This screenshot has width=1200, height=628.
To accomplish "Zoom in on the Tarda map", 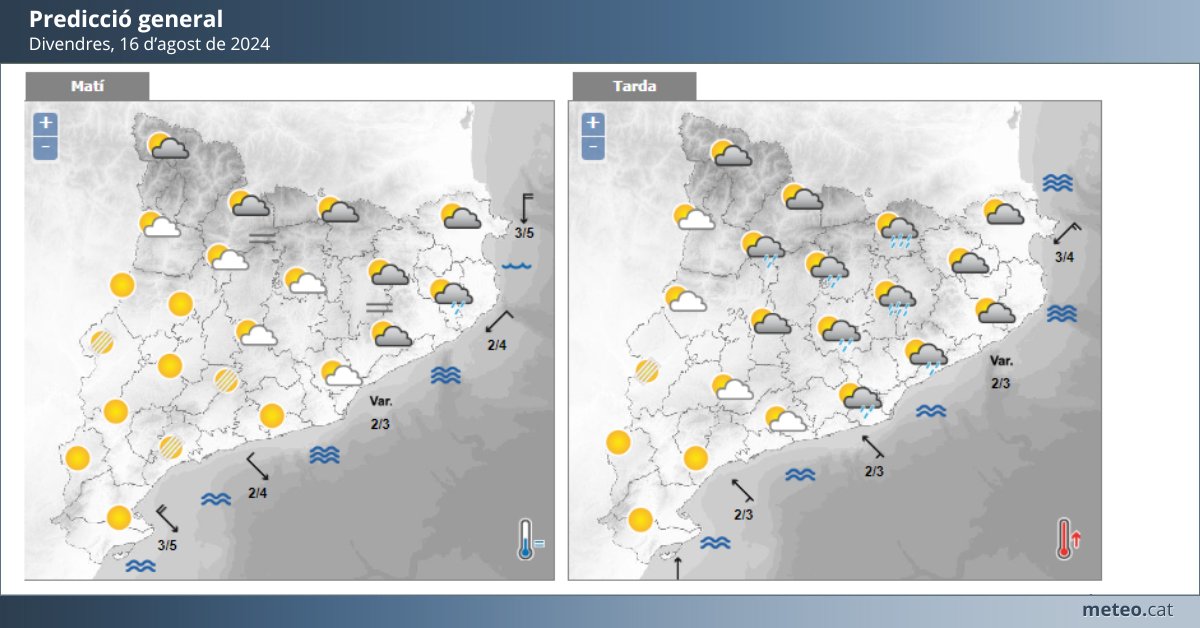I will pyautogui.click(x=592, y=124).
